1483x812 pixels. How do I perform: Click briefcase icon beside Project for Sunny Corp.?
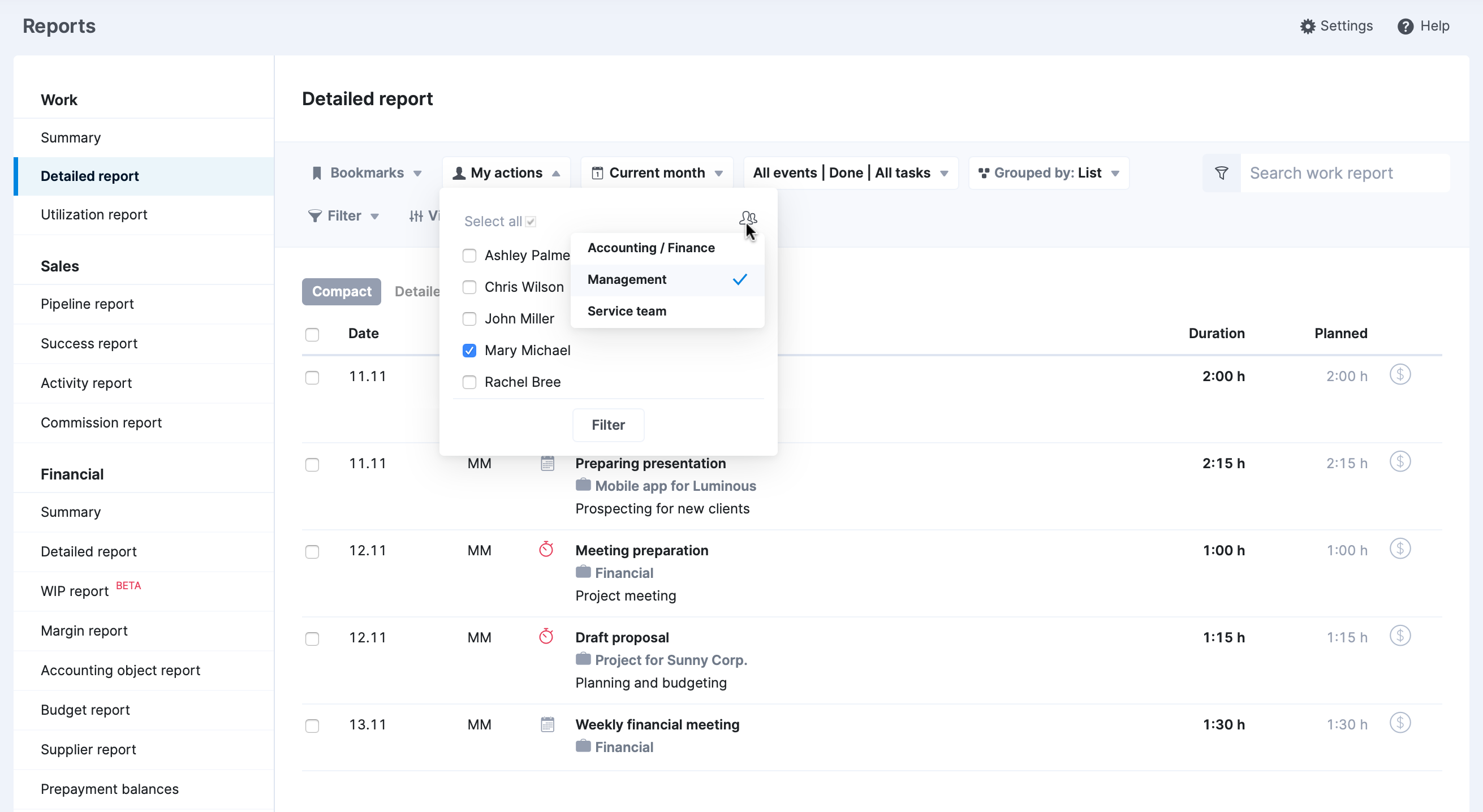click(x=583, y=659)
